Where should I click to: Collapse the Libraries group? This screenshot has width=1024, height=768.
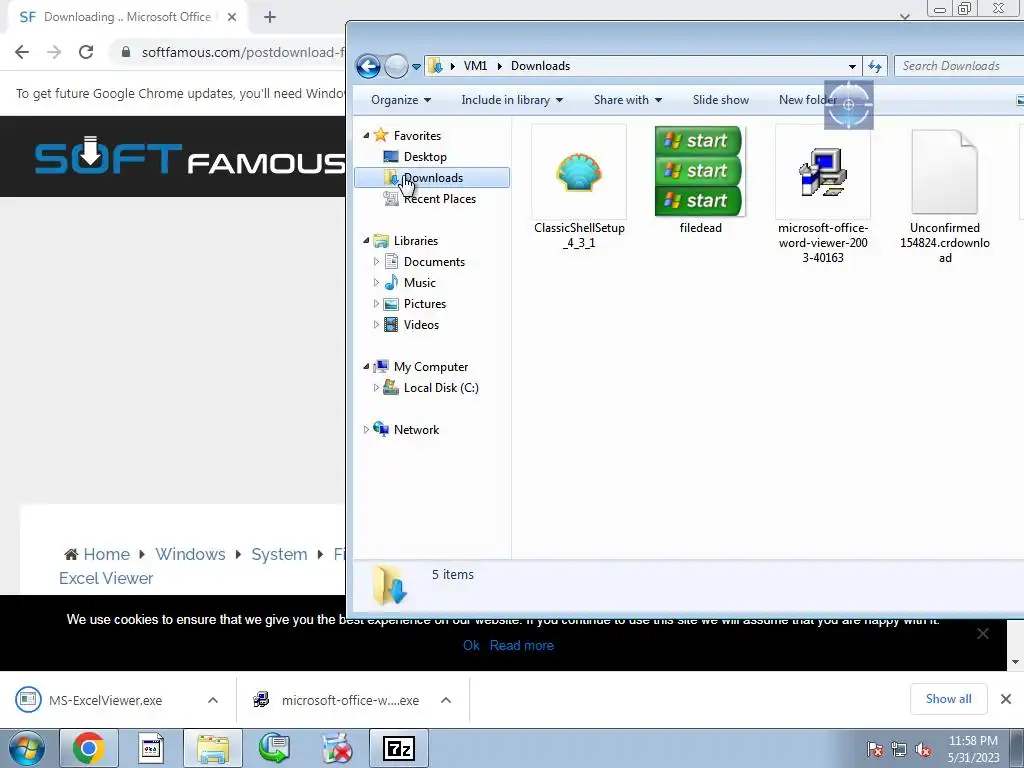(366, 240)
